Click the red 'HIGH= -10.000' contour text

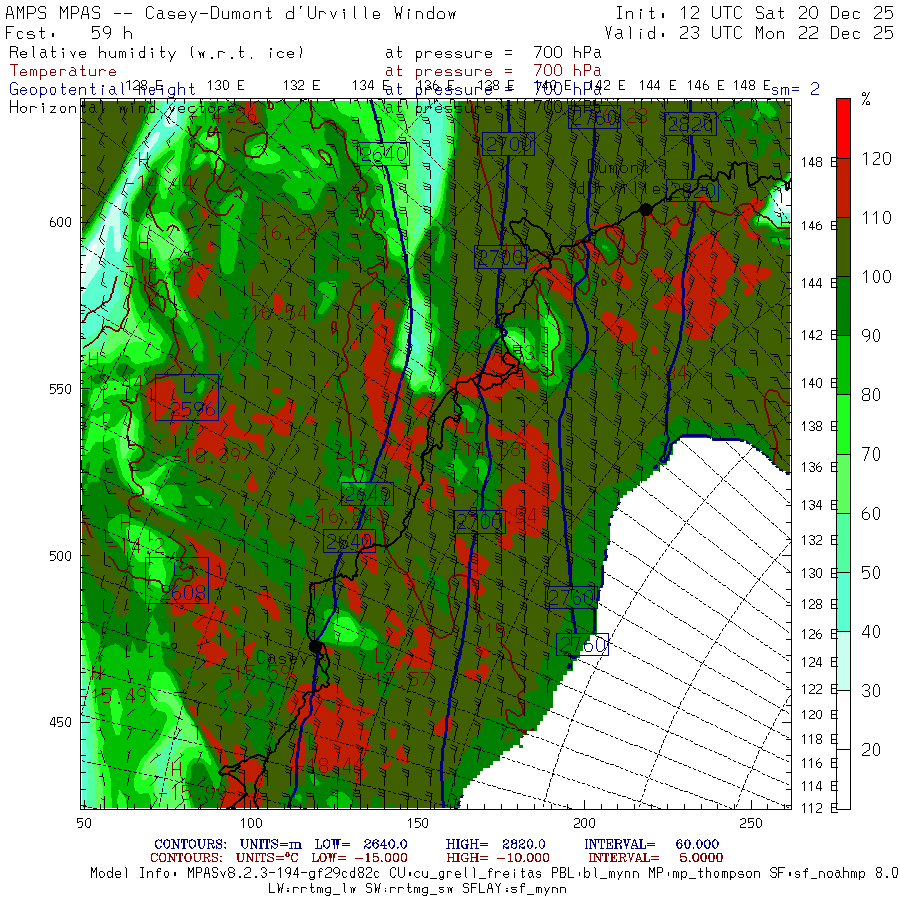[x=498, y=858]
